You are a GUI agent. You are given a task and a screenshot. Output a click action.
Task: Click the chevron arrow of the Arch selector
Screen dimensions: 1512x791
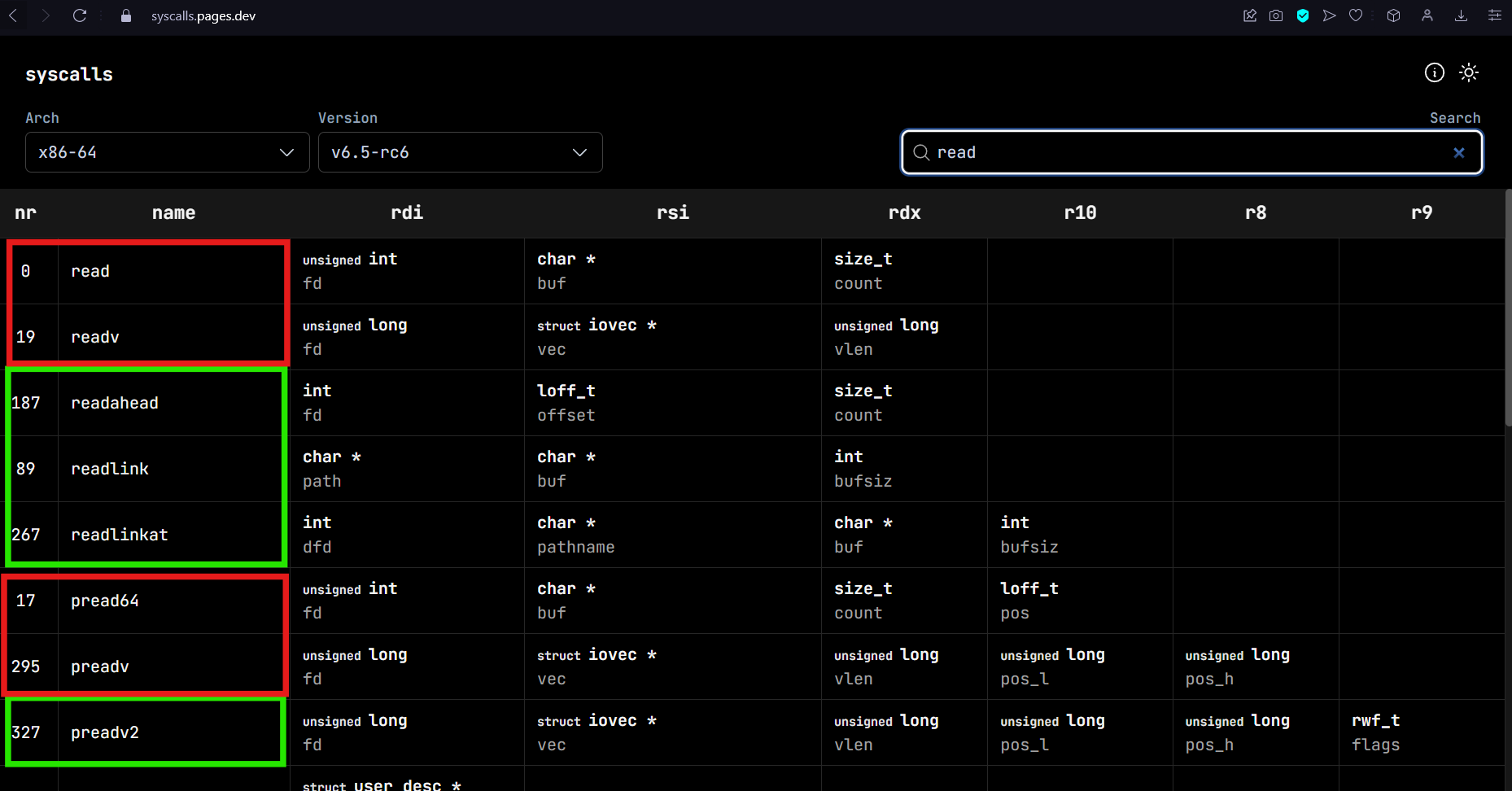[286, 153]
